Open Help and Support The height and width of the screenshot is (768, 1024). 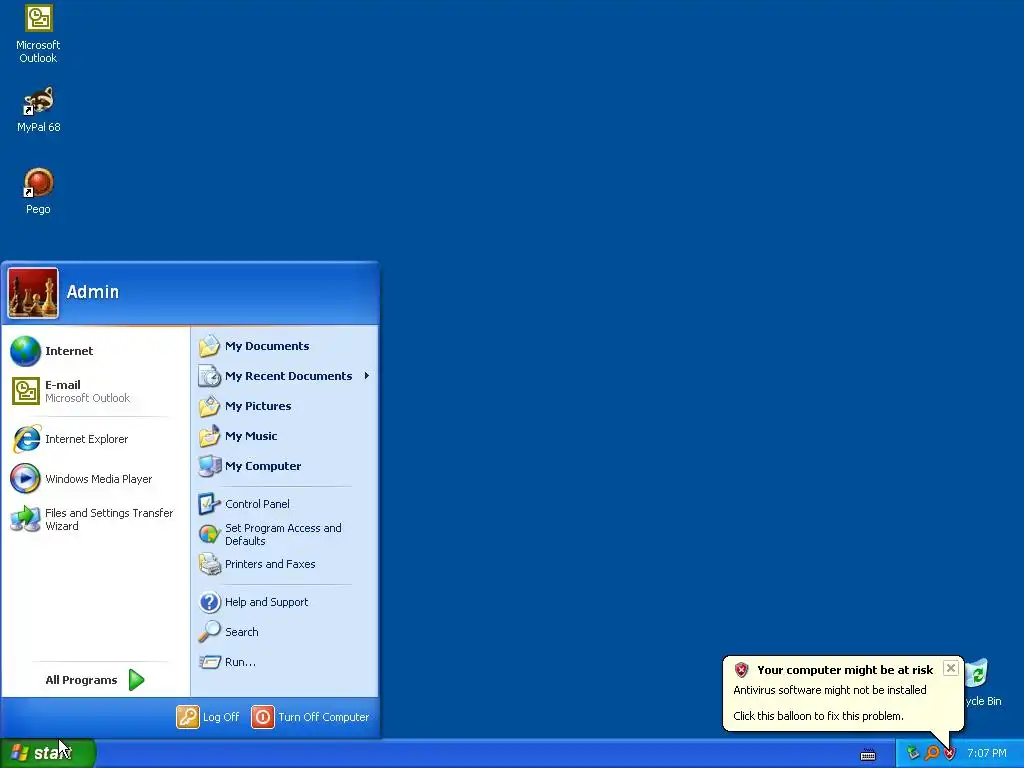pyautogui.click(x=285, y=602)
